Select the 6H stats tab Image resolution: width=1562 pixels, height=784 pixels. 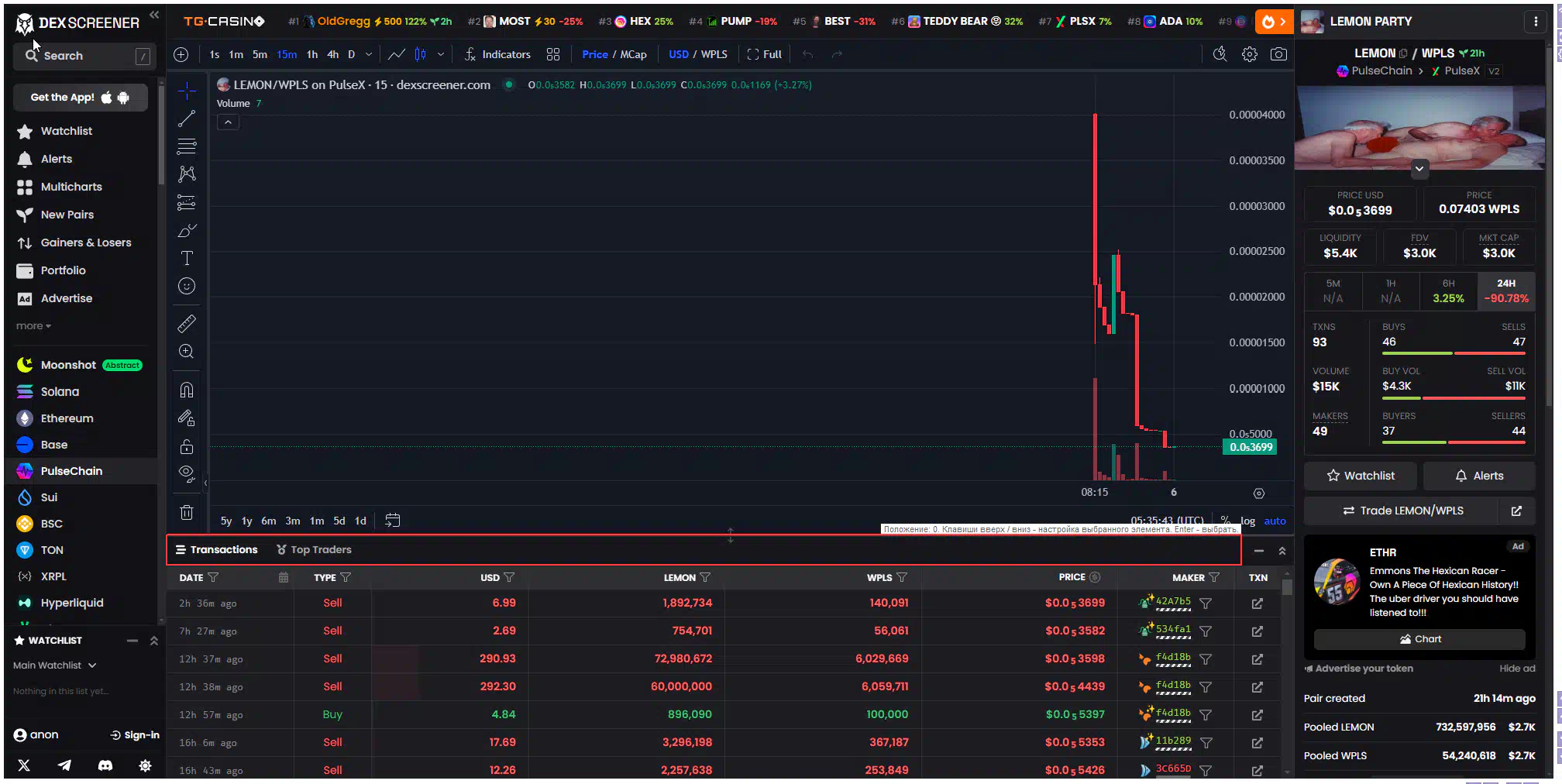[1448, 291]
